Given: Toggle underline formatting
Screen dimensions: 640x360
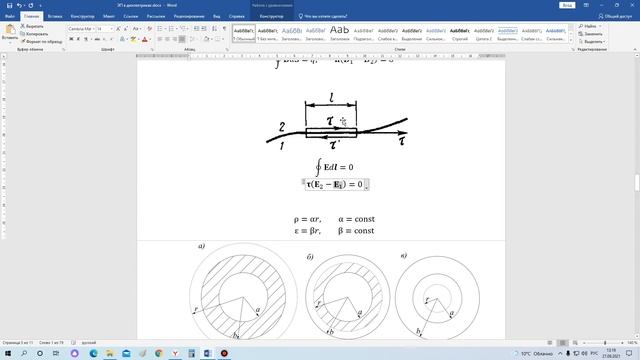Looking at the screenshot, I should pos(86,39).
